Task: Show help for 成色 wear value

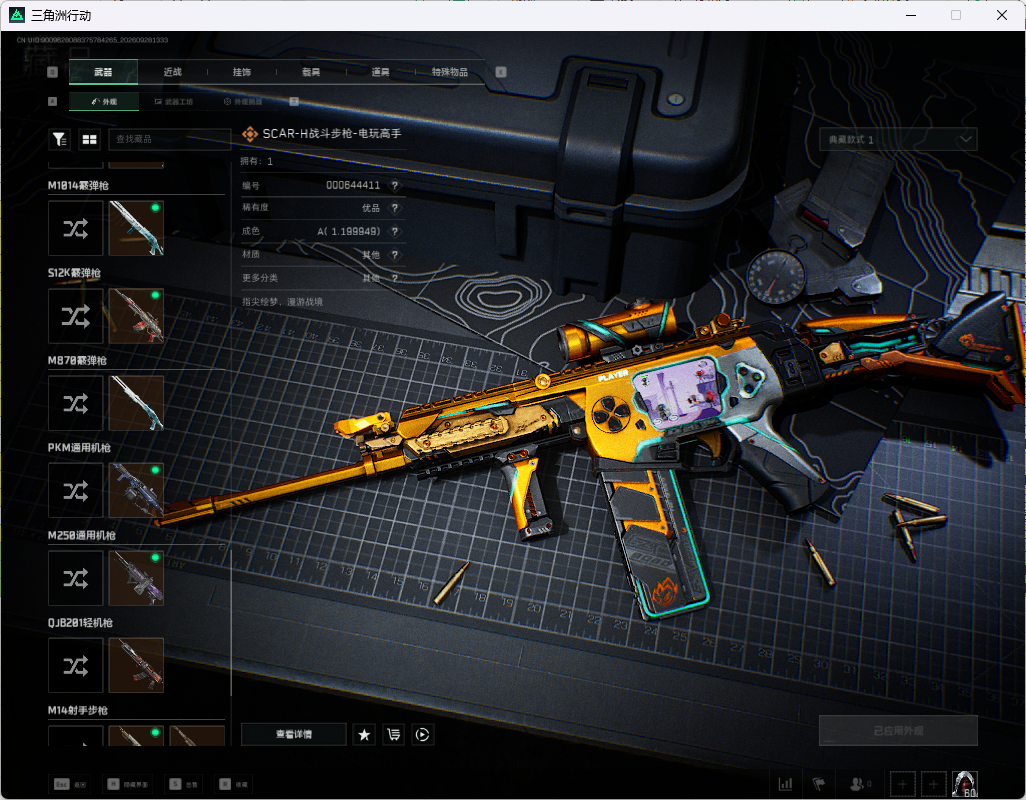Action: pos(395,232)
